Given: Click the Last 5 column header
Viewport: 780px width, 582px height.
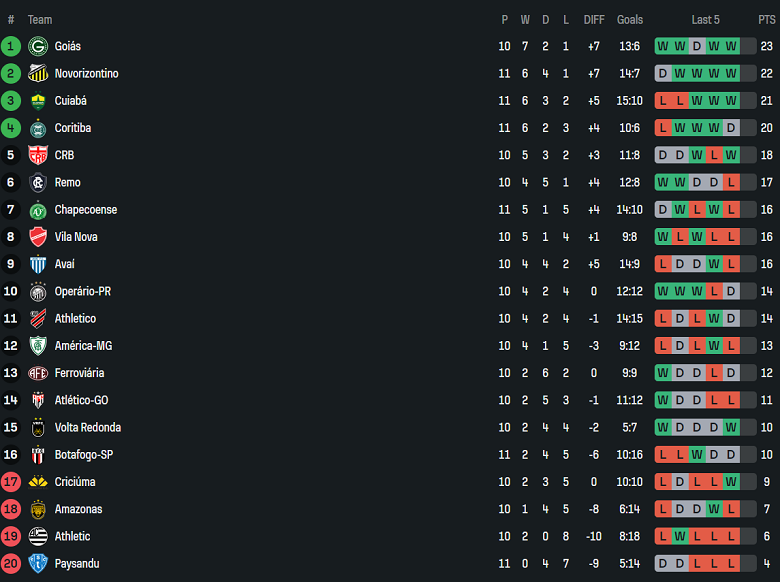Looking at the screenshot, I should coord(705,19).
